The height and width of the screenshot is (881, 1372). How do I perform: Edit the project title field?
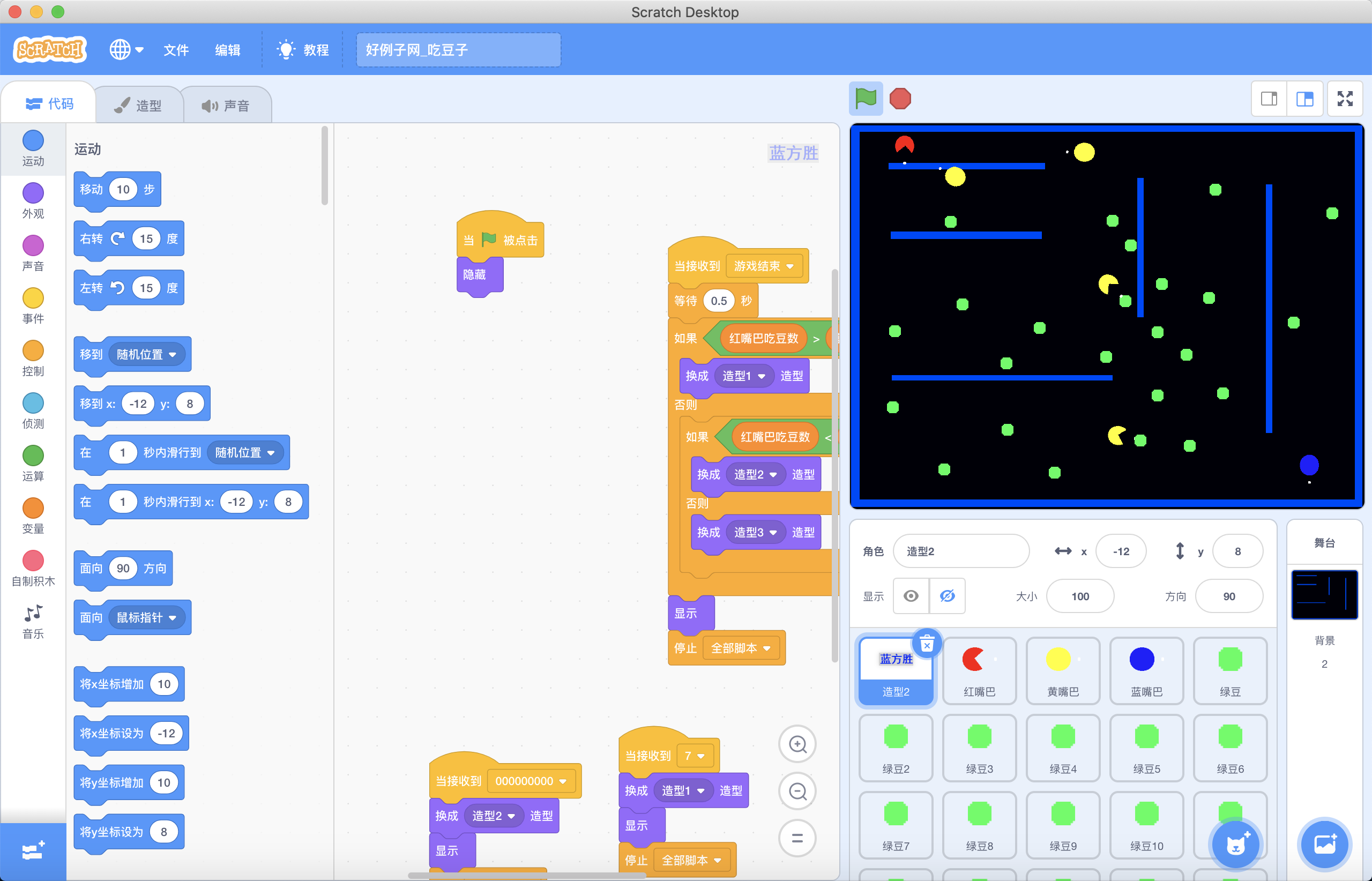click(458, 50)
